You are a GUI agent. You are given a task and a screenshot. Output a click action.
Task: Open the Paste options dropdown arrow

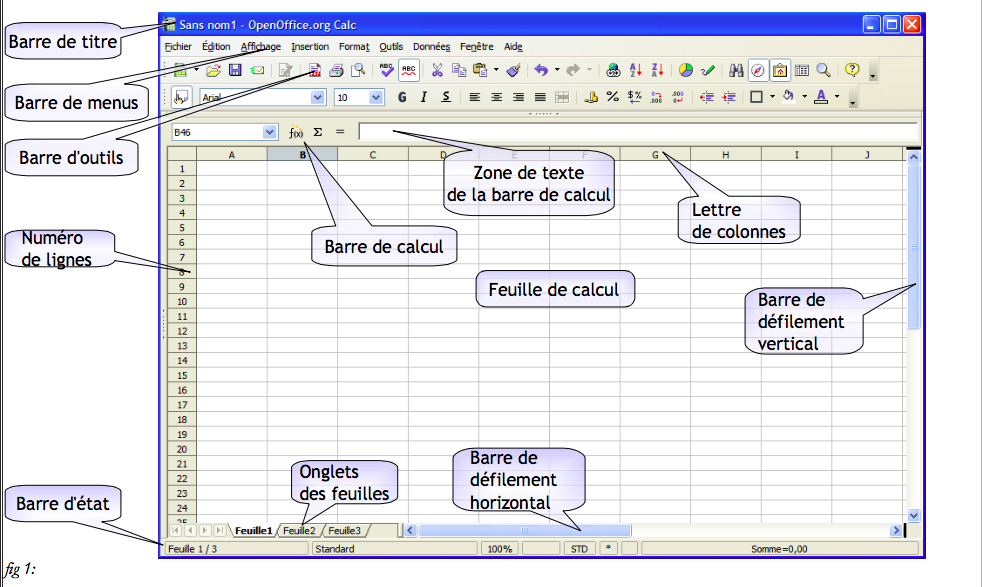point(496,70)
